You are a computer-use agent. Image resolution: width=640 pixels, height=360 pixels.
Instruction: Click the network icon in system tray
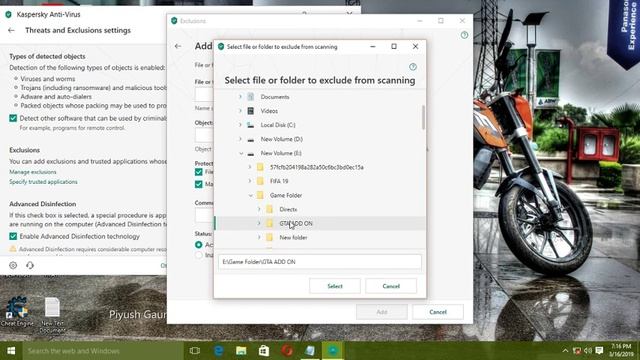click(x=577, y=351)
